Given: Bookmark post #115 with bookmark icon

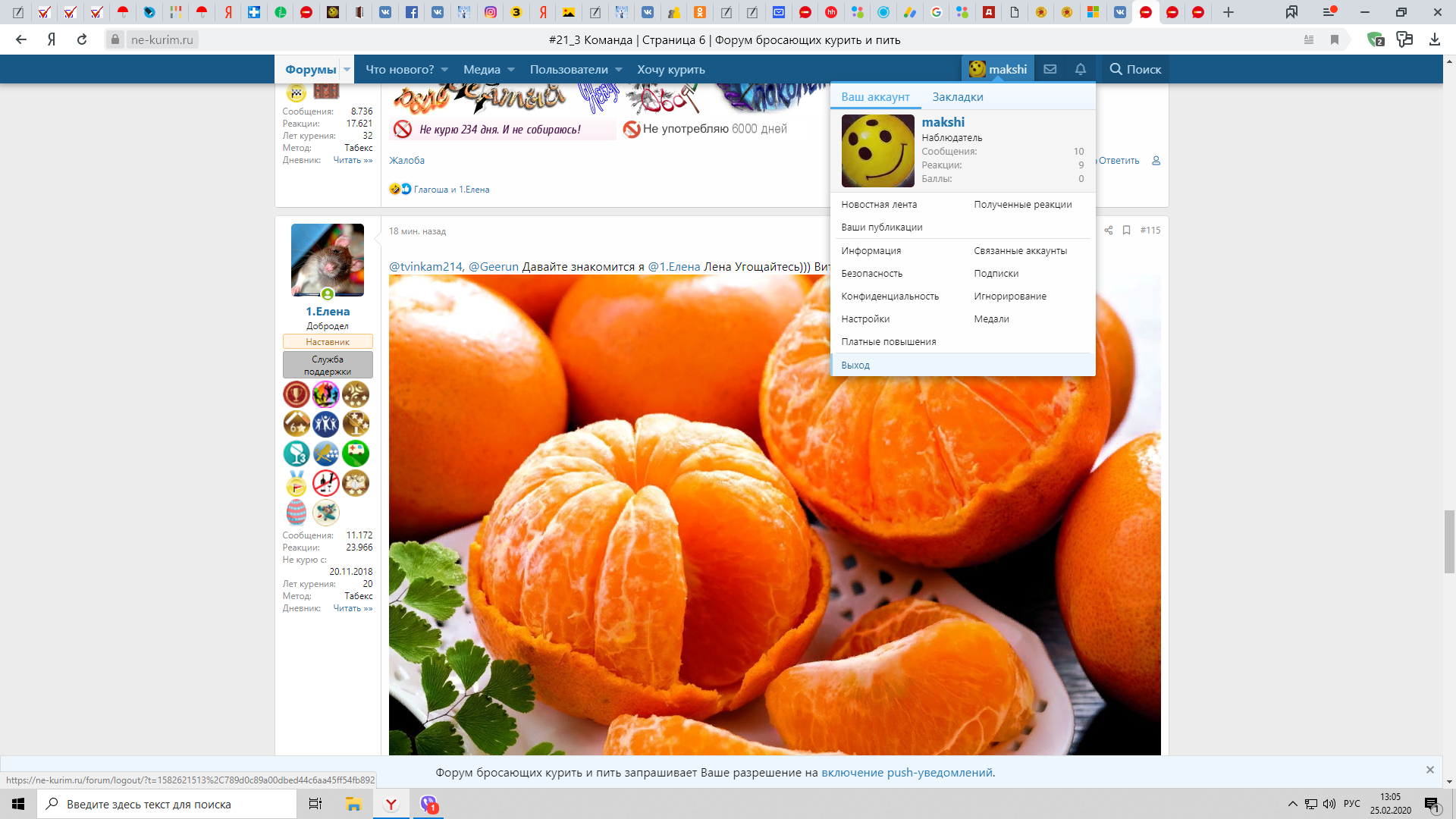Looking at the screenshot, I should tap(1127, 230).
